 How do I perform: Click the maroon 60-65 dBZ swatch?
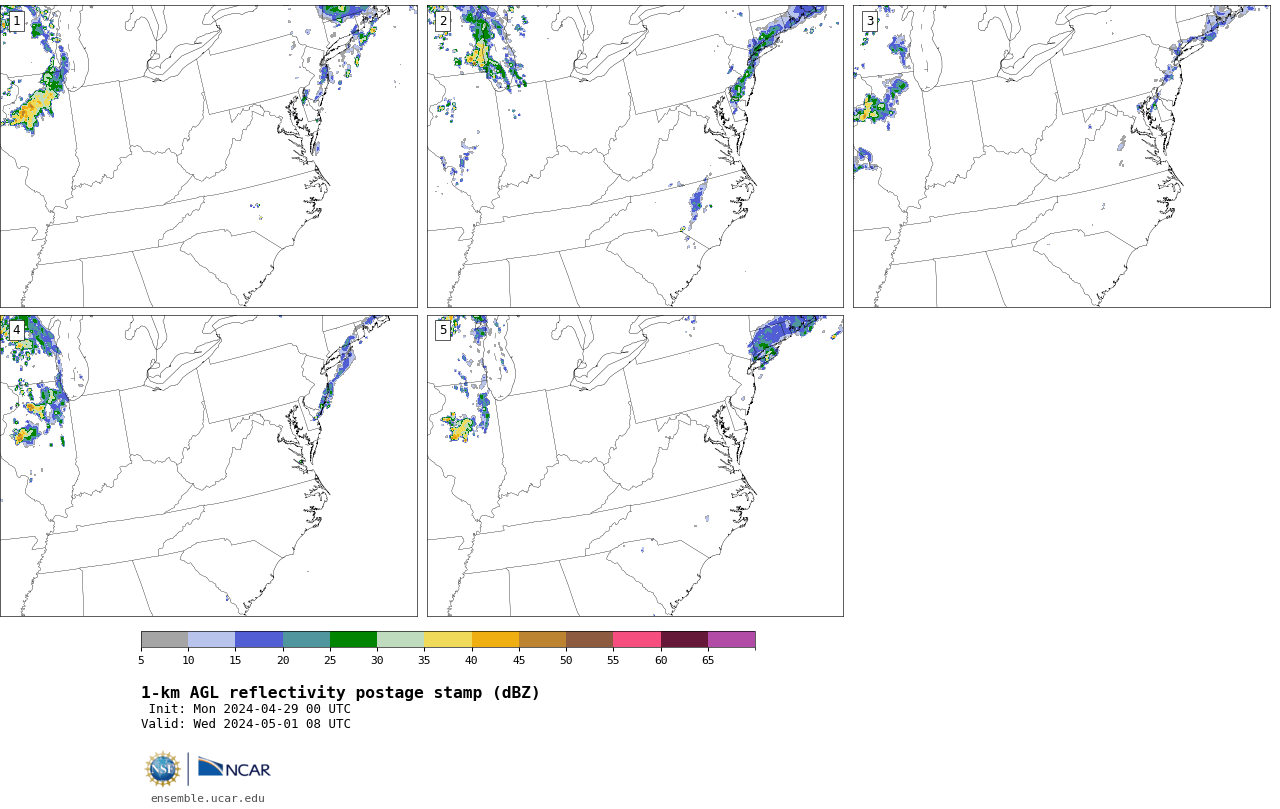[x=684, y=640]
